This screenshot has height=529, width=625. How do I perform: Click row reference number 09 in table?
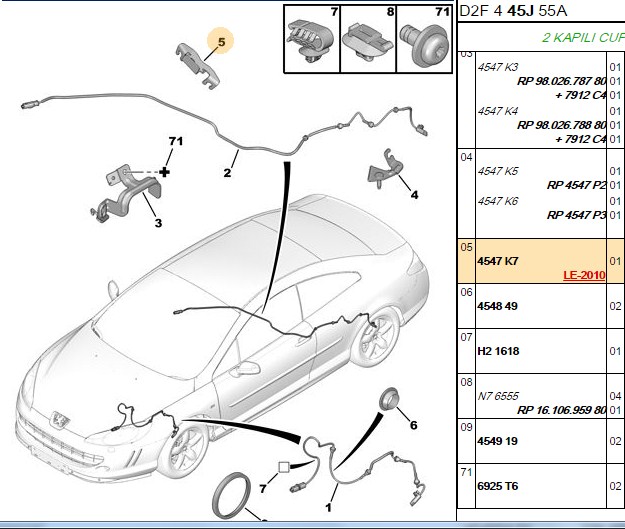[466, 427]
